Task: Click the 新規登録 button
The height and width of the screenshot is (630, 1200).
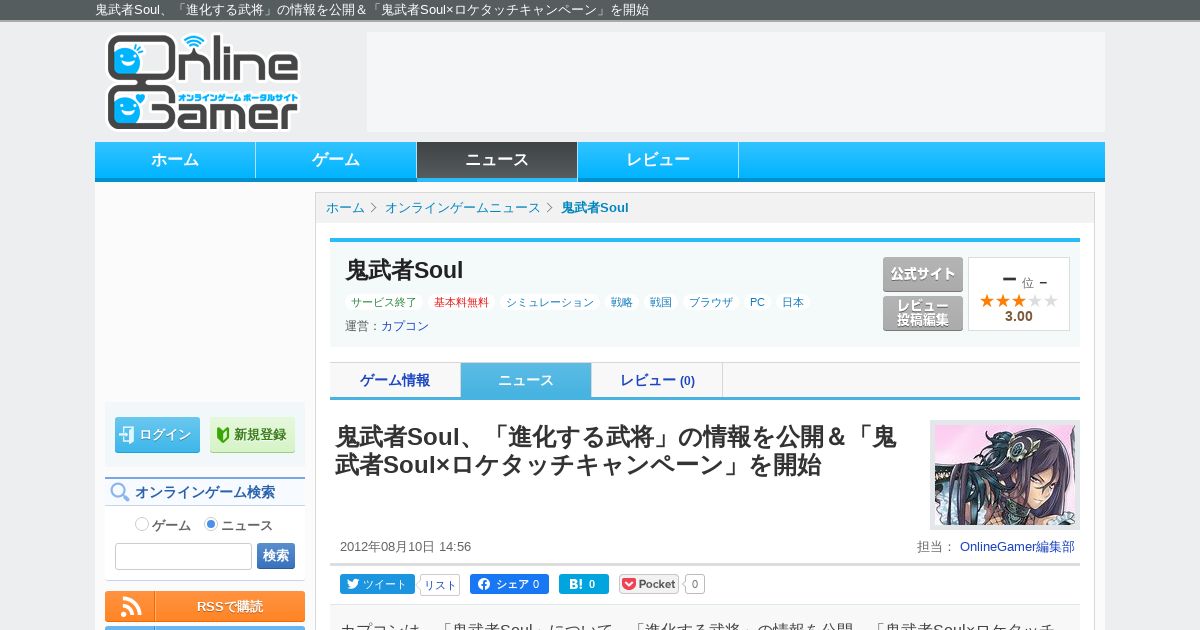Action: tap(252, 435)
